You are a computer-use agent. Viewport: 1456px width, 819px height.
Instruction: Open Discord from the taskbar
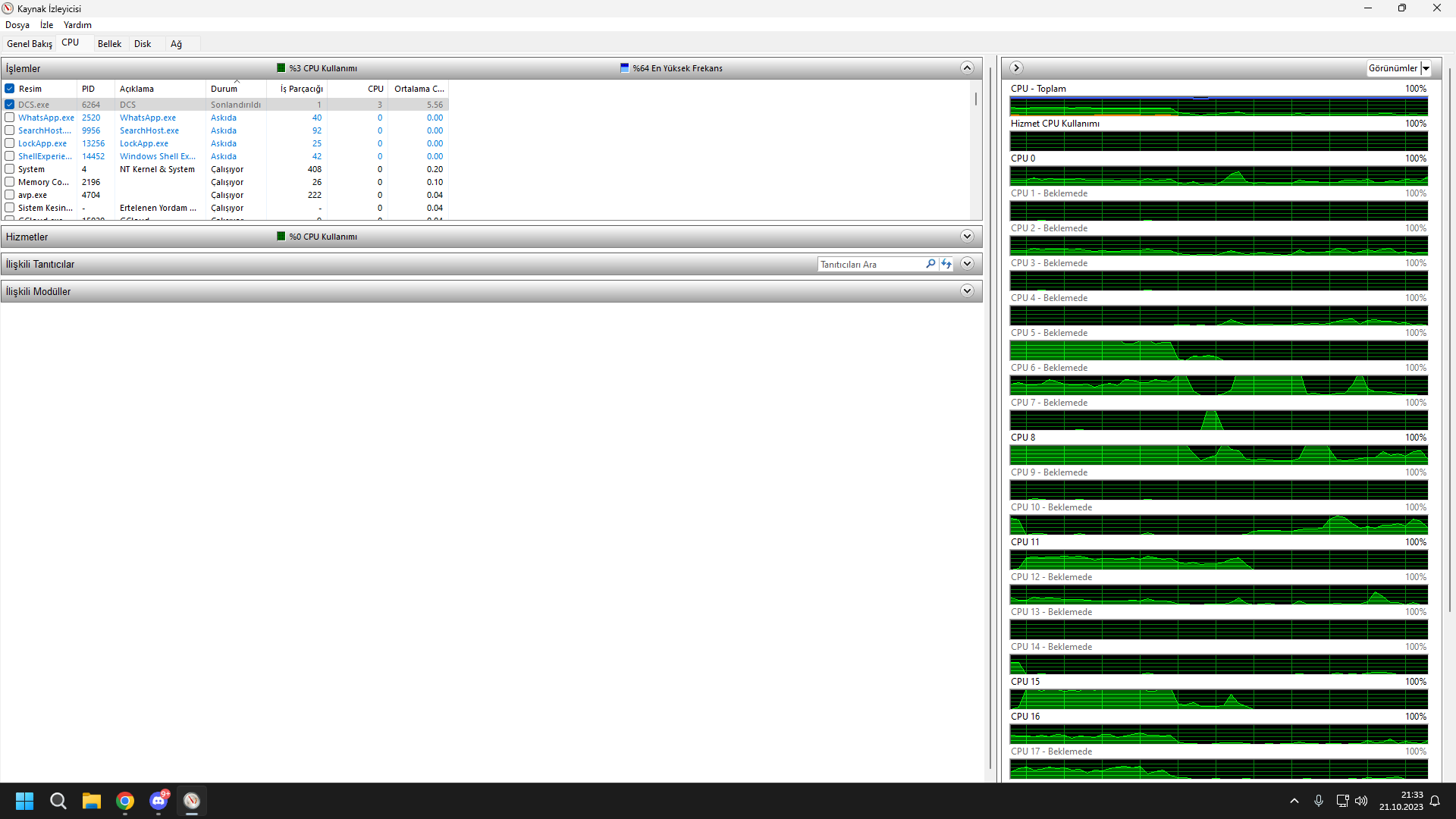tap(158, 801)
